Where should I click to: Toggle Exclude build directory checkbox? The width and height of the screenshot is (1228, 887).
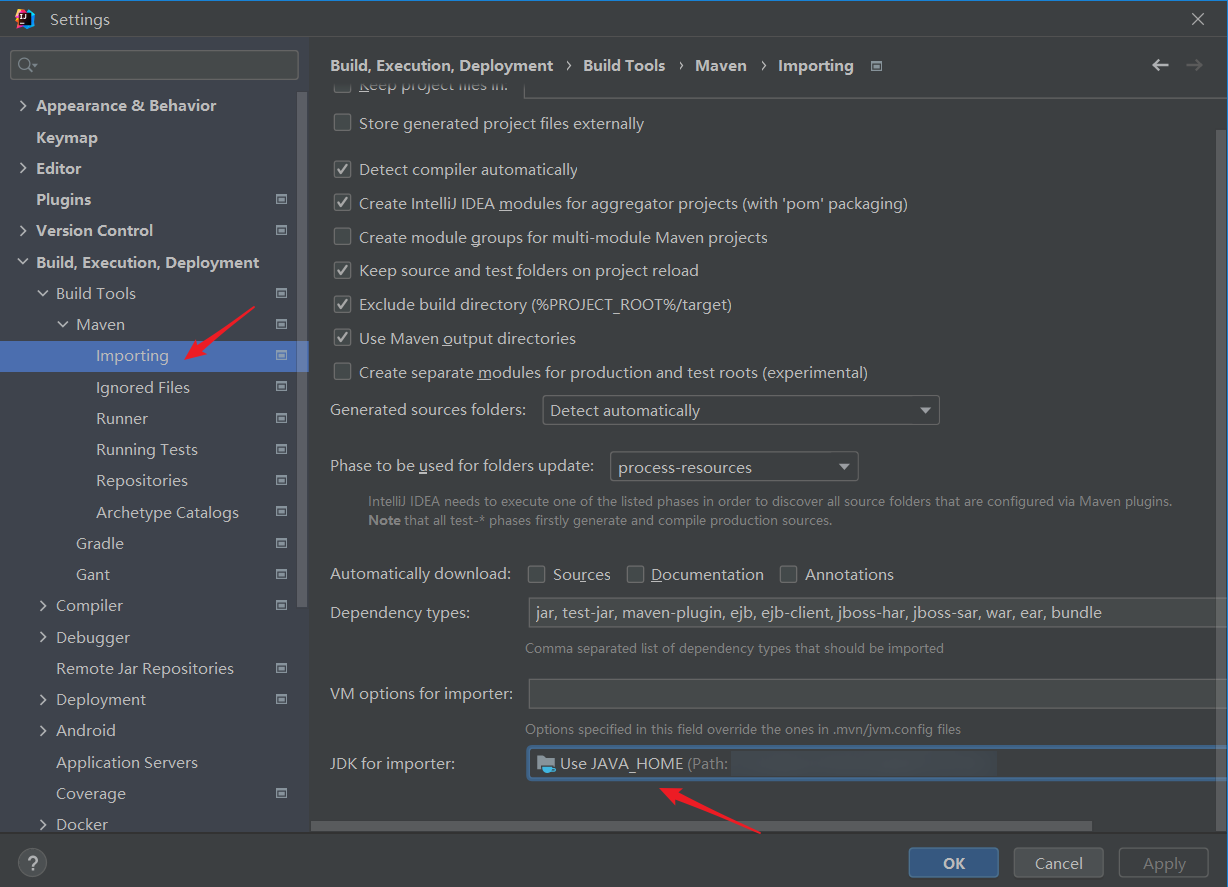(342, 304)
